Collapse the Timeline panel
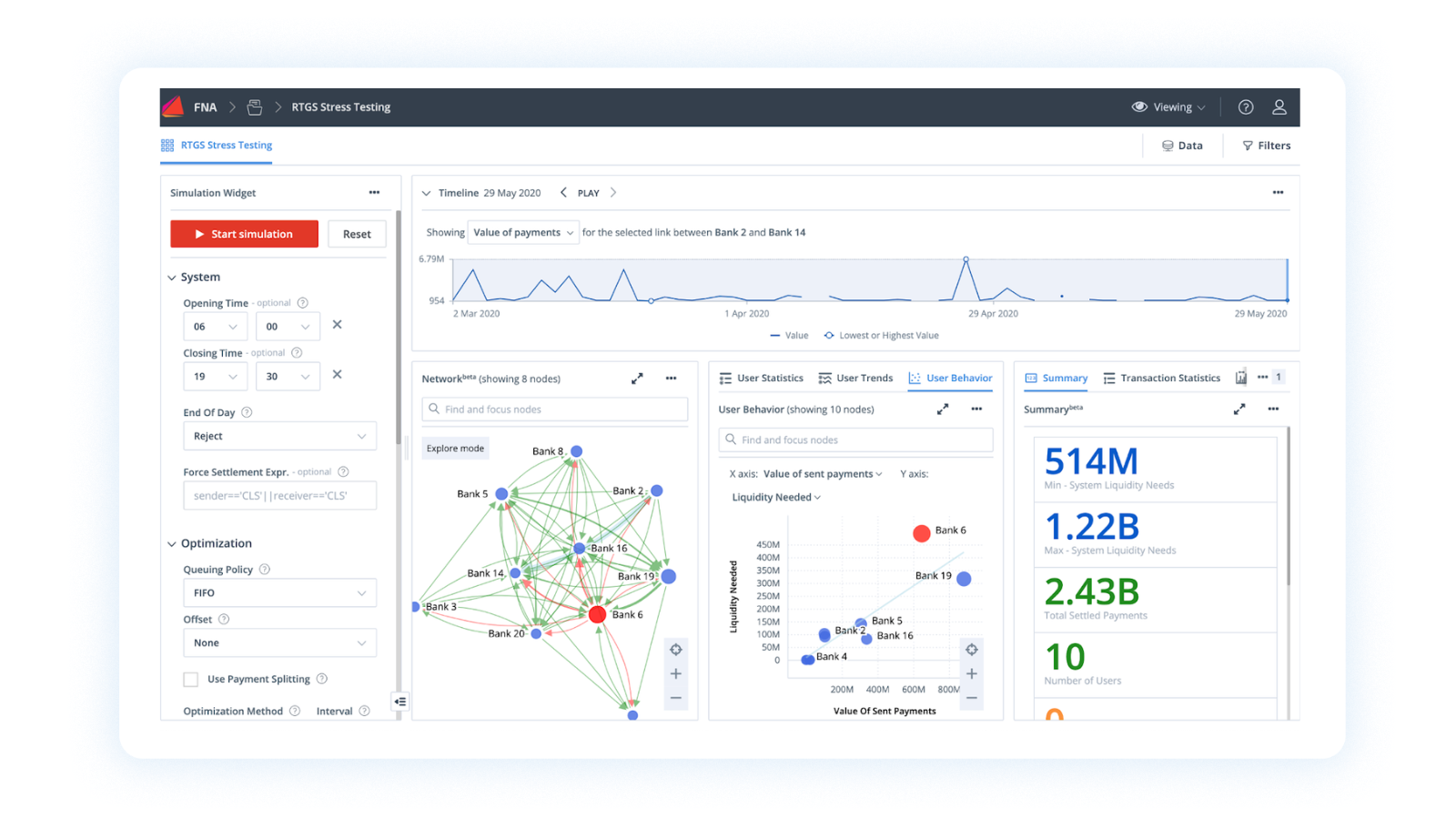 point(426,193)
